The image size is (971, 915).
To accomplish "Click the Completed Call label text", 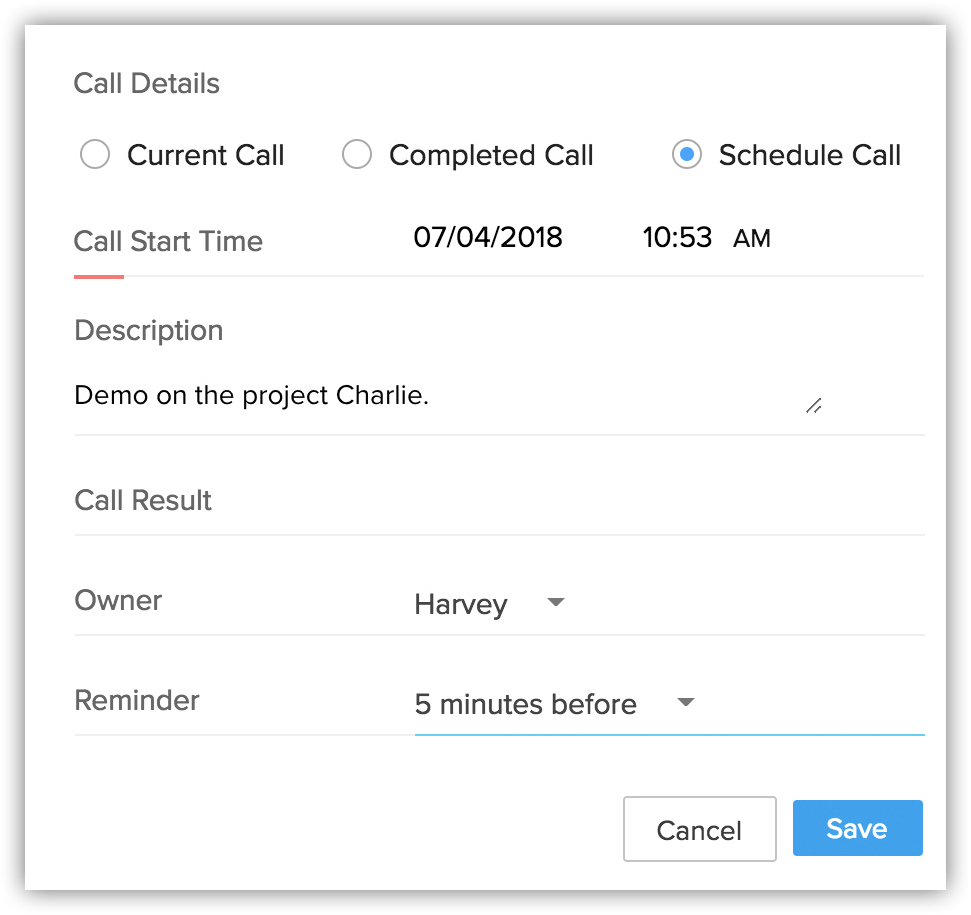I will click(x=491, y=156).
